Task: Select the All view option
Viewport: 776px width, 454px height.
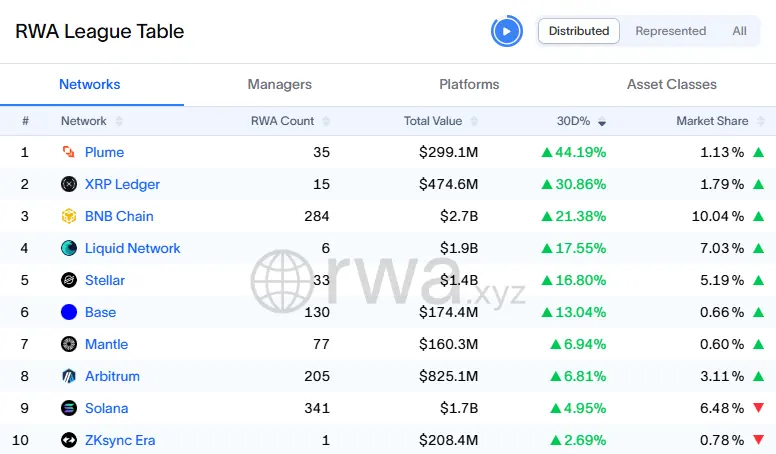Action: click(x=739, y=31)
